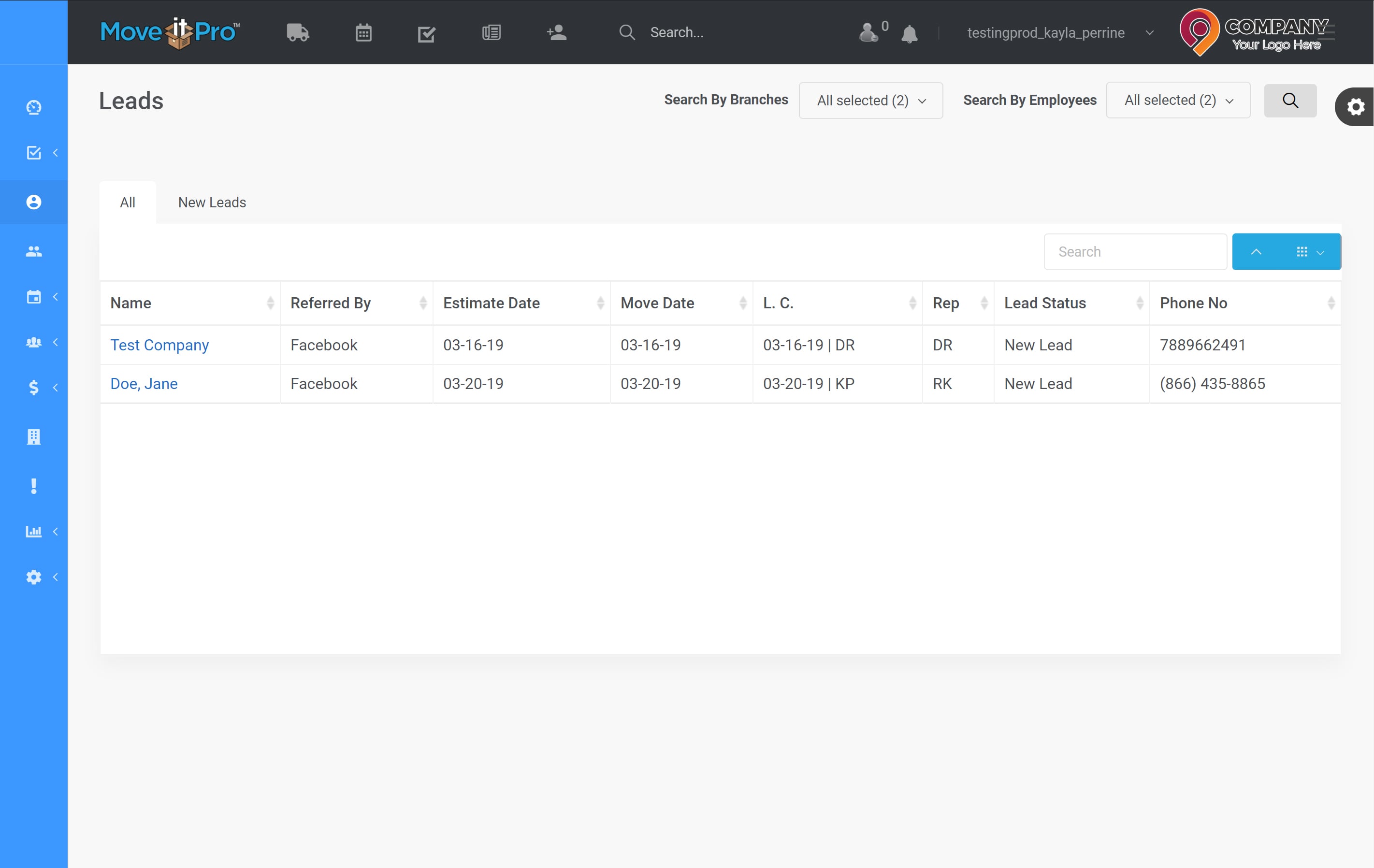
Task: Open the Search By Branches dropdown
Action: (x=871, y=101)
